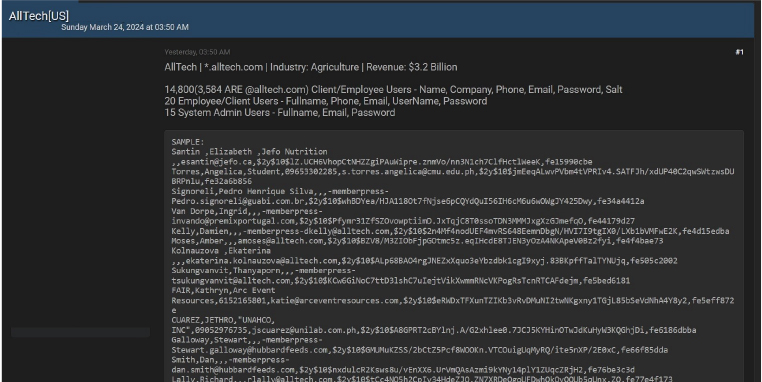Click the 20 Employee/Client Users line
Screen dimensions: 762x382
pos(326,101)
